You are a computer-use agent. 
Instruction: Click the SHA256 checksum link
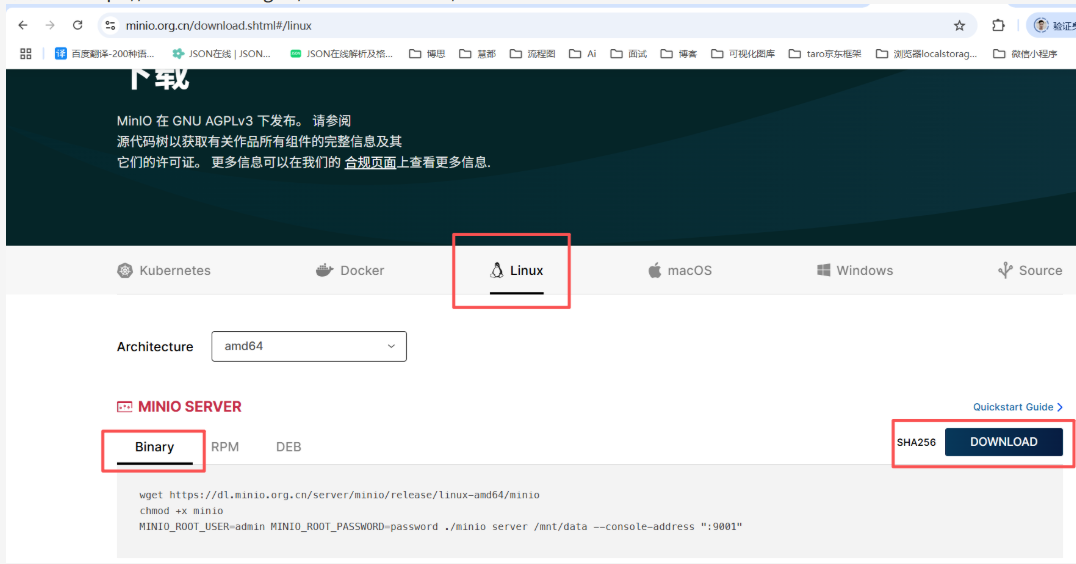pyautogui.click(x=916, y=442)
